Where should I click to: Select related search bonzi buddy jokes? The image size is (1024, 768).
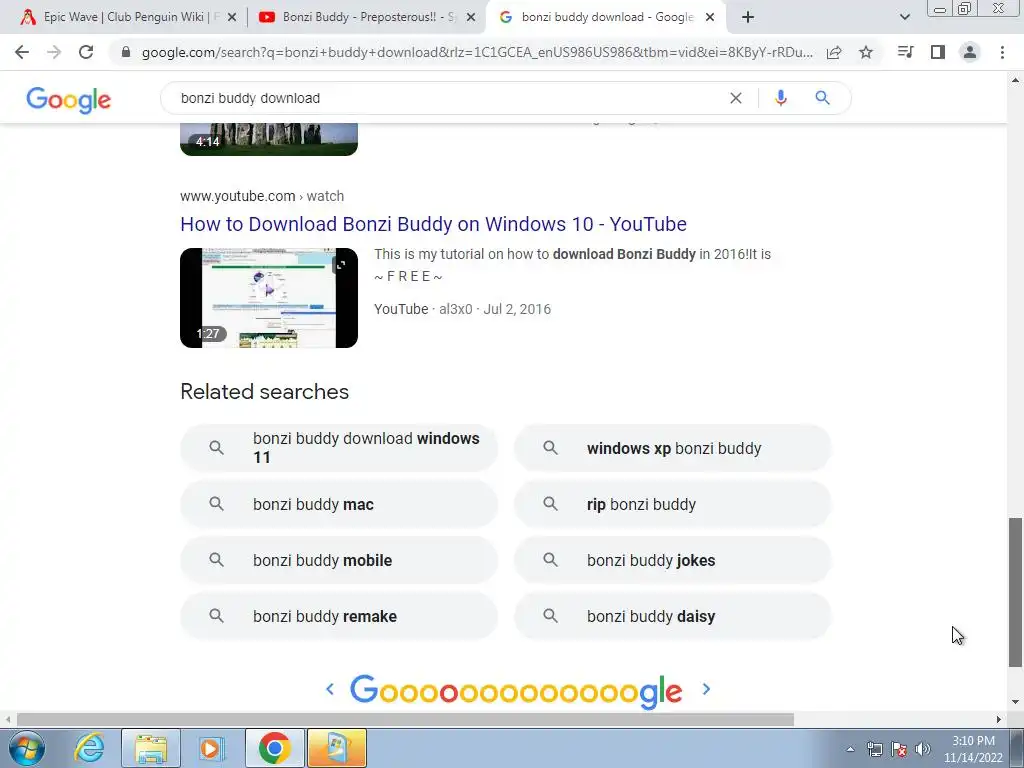point(673,560)
